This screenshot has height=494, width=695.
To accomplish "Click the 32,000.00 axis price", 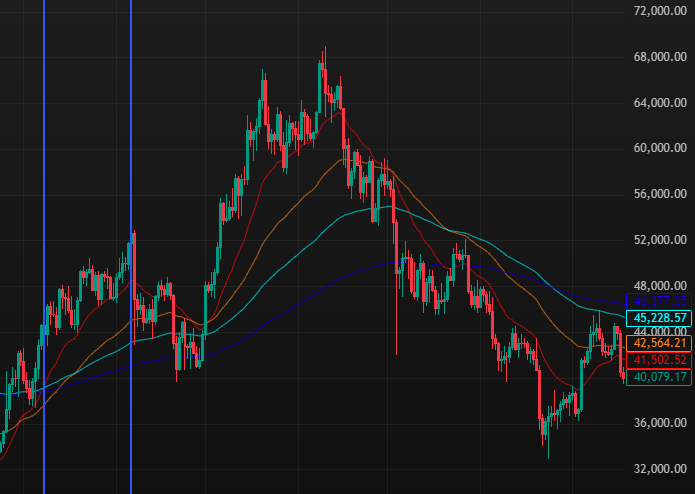I will coord(660,469).
